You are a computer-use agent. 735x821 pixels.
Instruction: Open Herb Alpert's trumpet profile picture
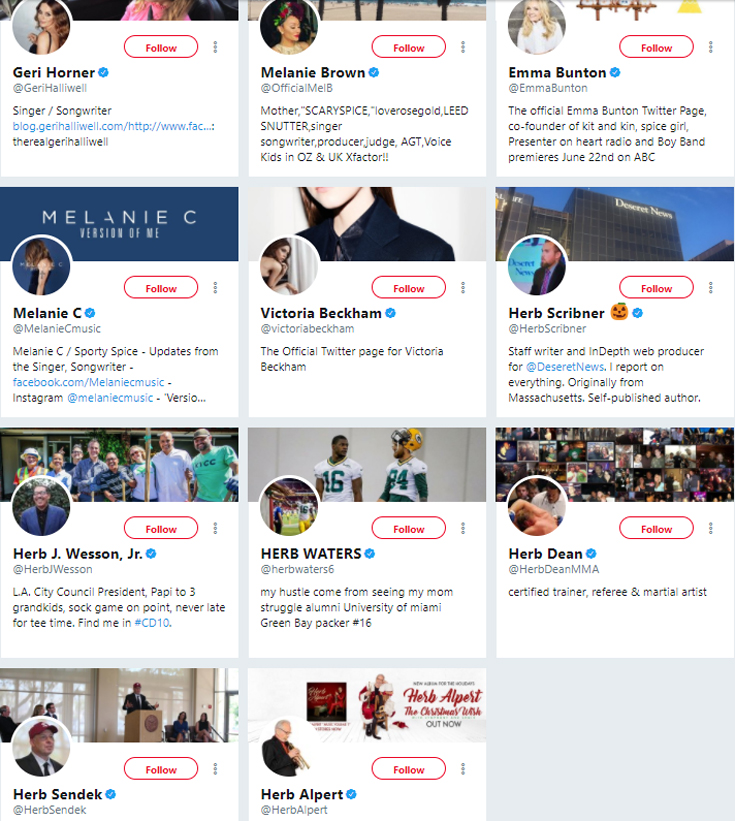coord(289,747)
